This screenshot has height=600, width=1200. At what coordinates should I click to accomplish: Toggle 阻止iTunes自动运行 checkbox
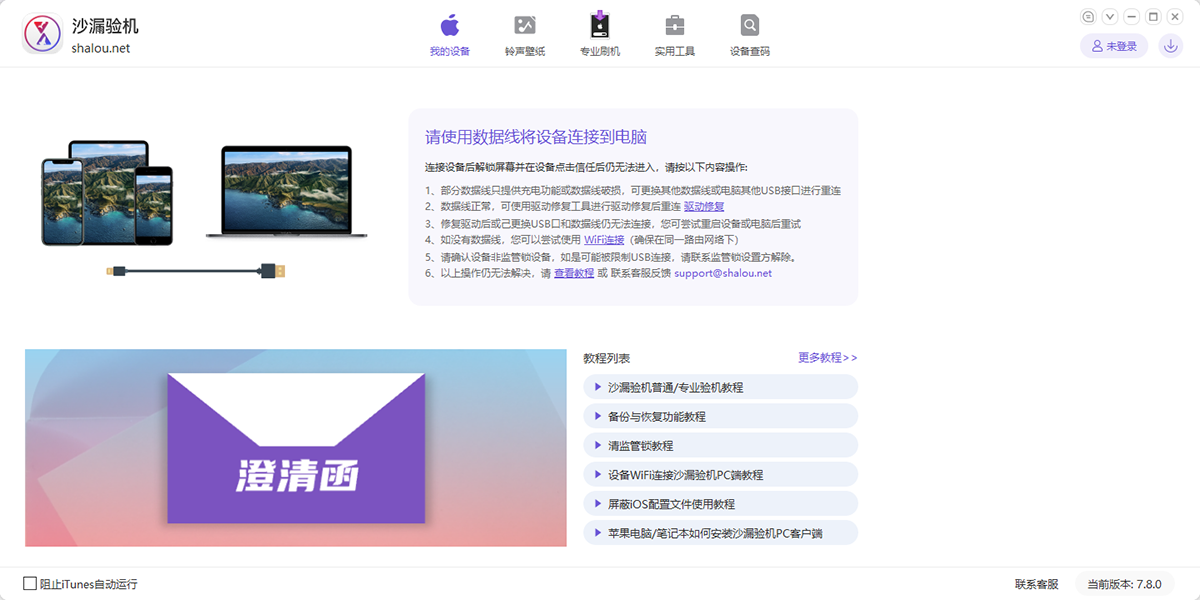(30, 583)
